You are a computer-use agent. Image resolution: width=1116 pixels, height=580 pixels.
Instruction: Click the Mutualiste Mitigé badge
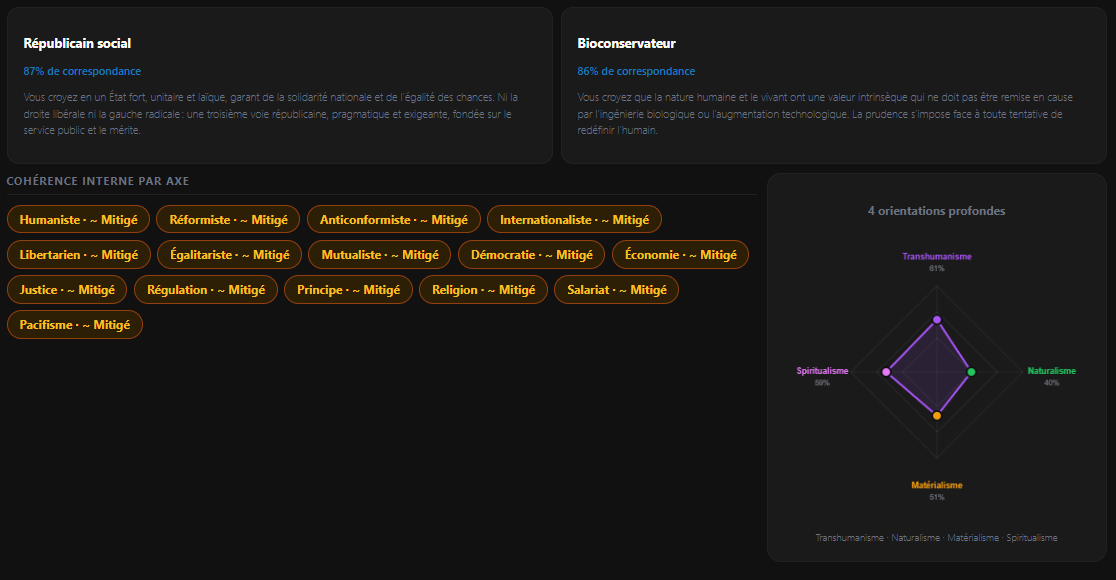[x=380, y=255]
